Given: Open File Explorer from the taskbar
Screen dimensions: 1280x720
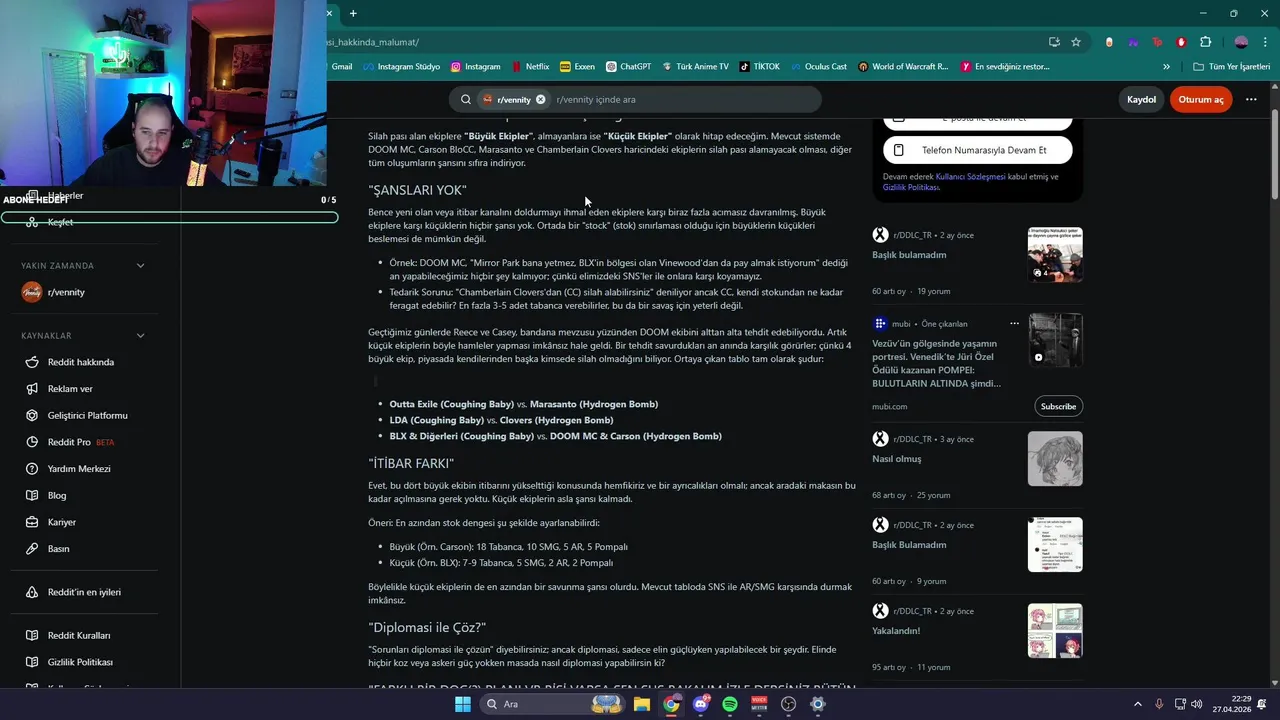Looking at the screenshot, I should (x=641, y=704).
